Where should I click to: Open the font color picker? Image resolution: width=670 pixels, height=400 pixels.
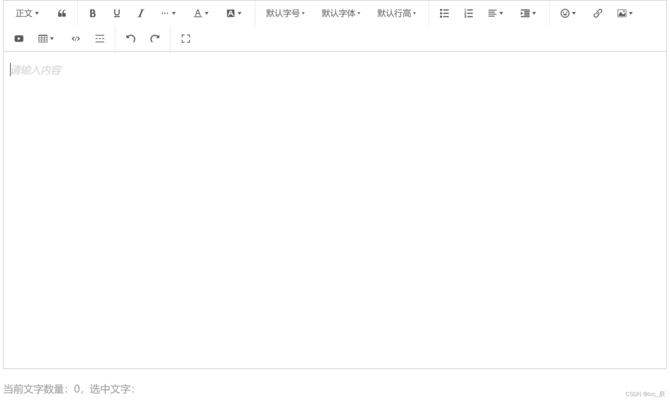pos(201,14)
